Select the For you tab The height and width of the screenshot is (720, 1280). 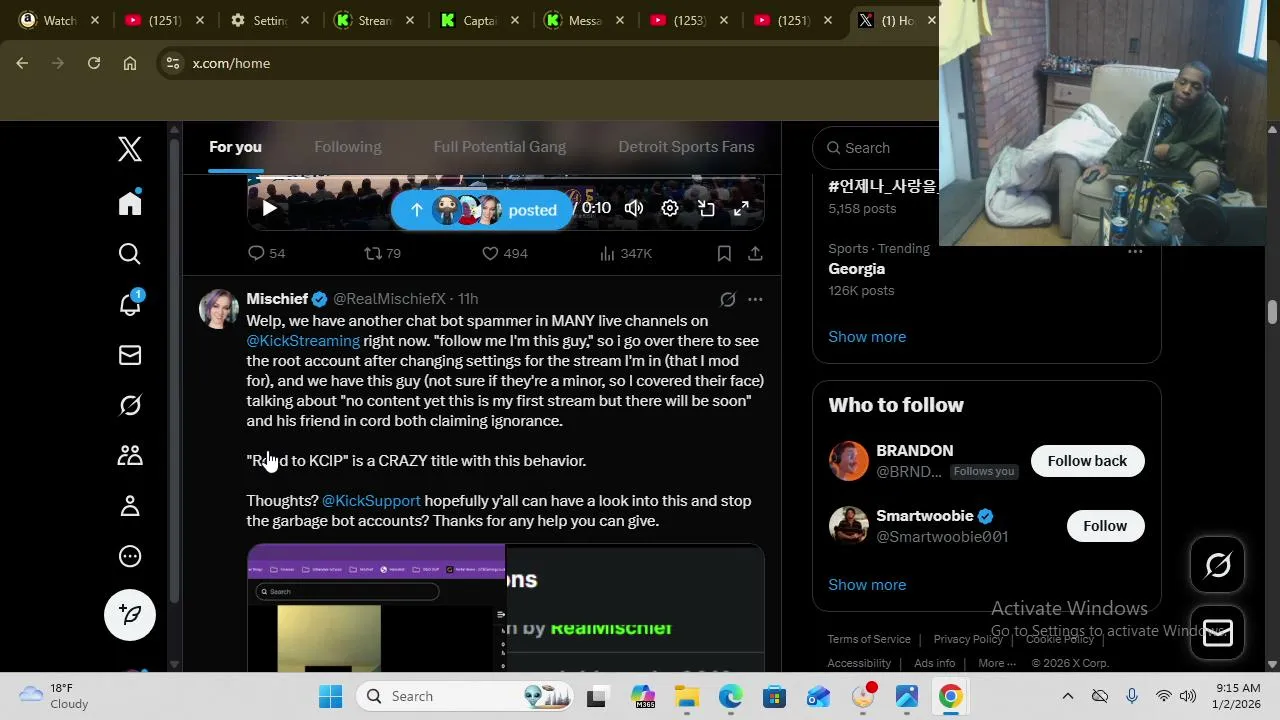235,147
